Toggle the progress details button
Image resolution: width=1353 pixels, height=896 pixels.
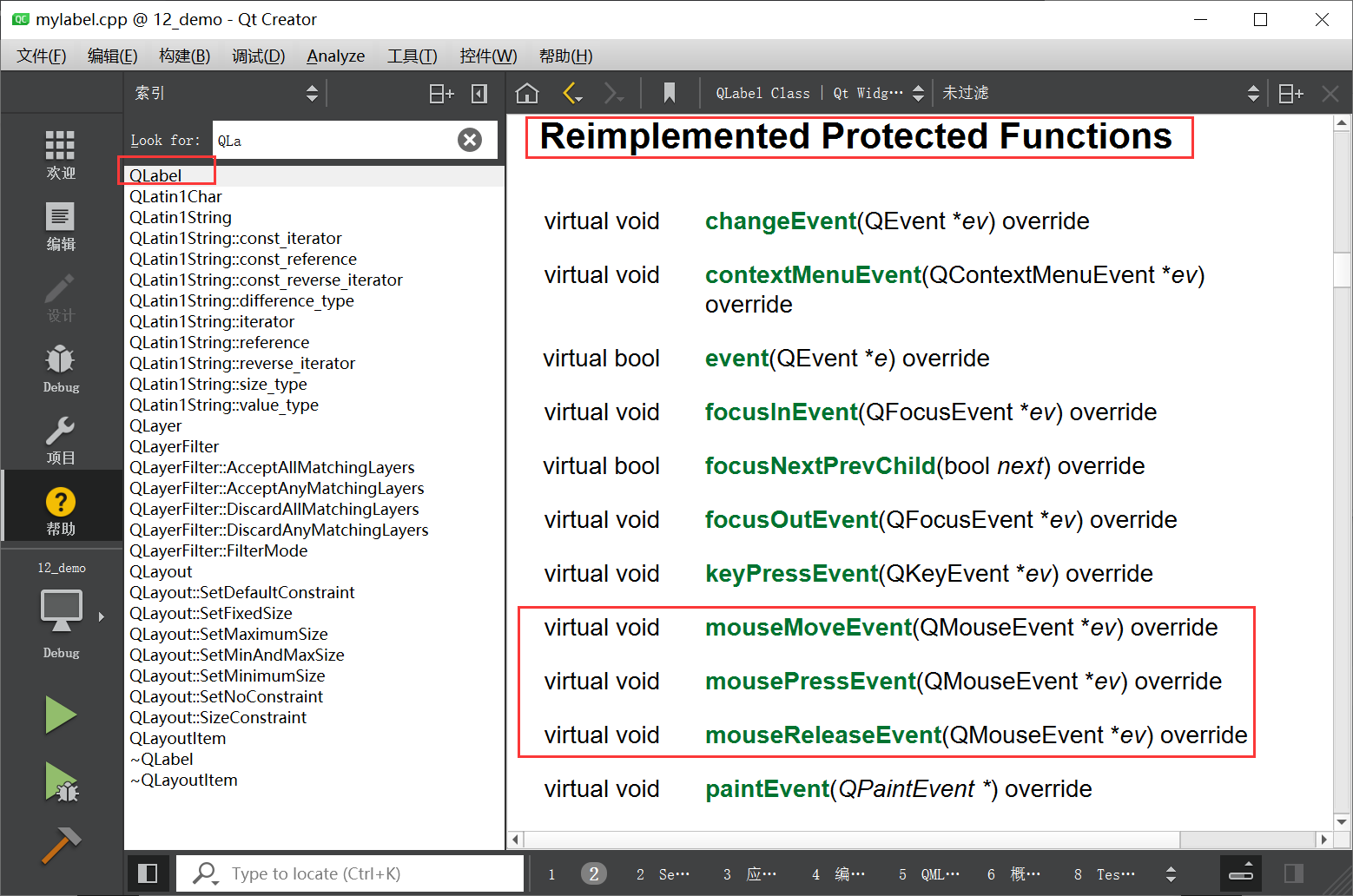click(1242, 873)
